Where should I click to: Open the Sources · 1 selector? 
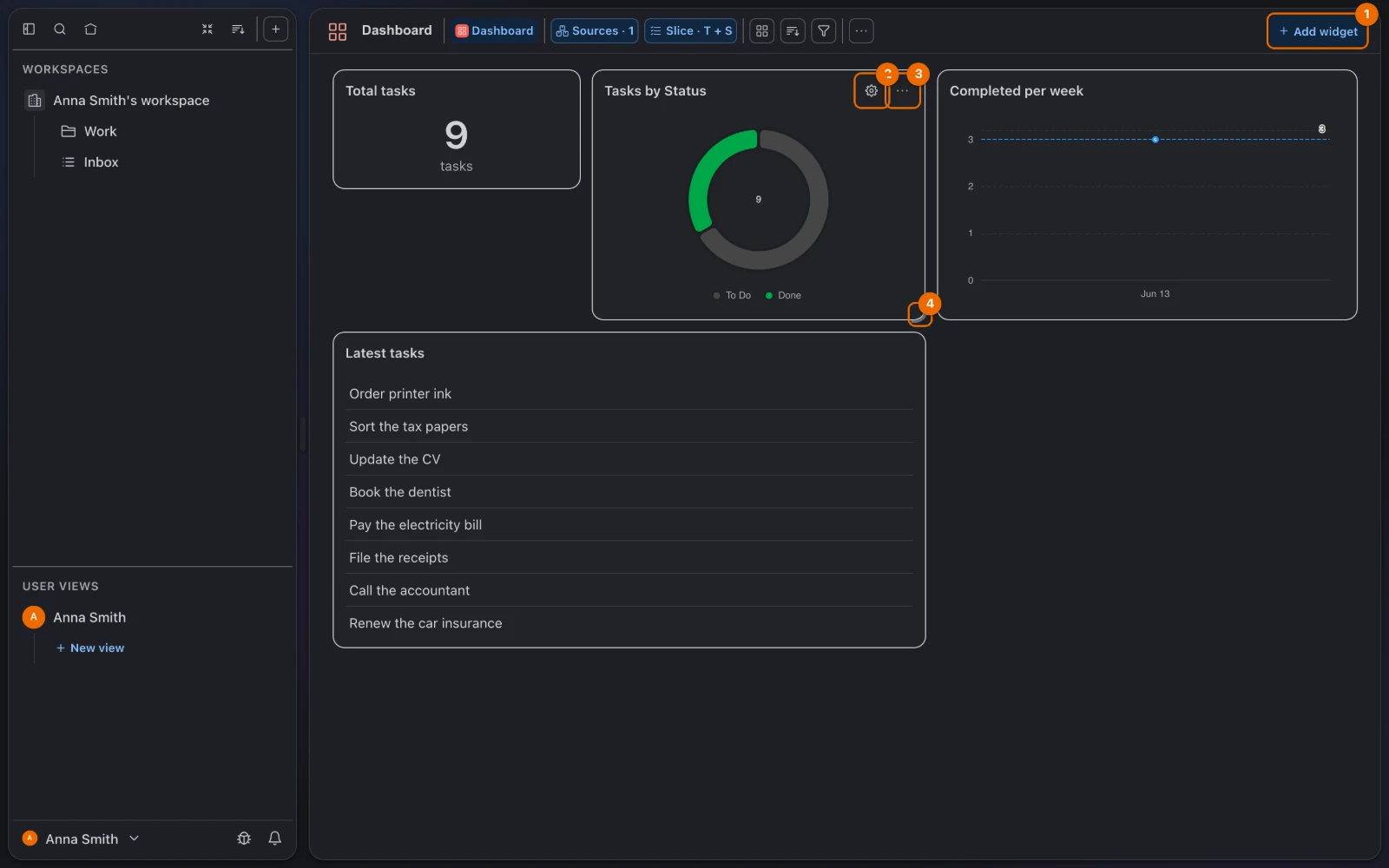coord(595,31)
